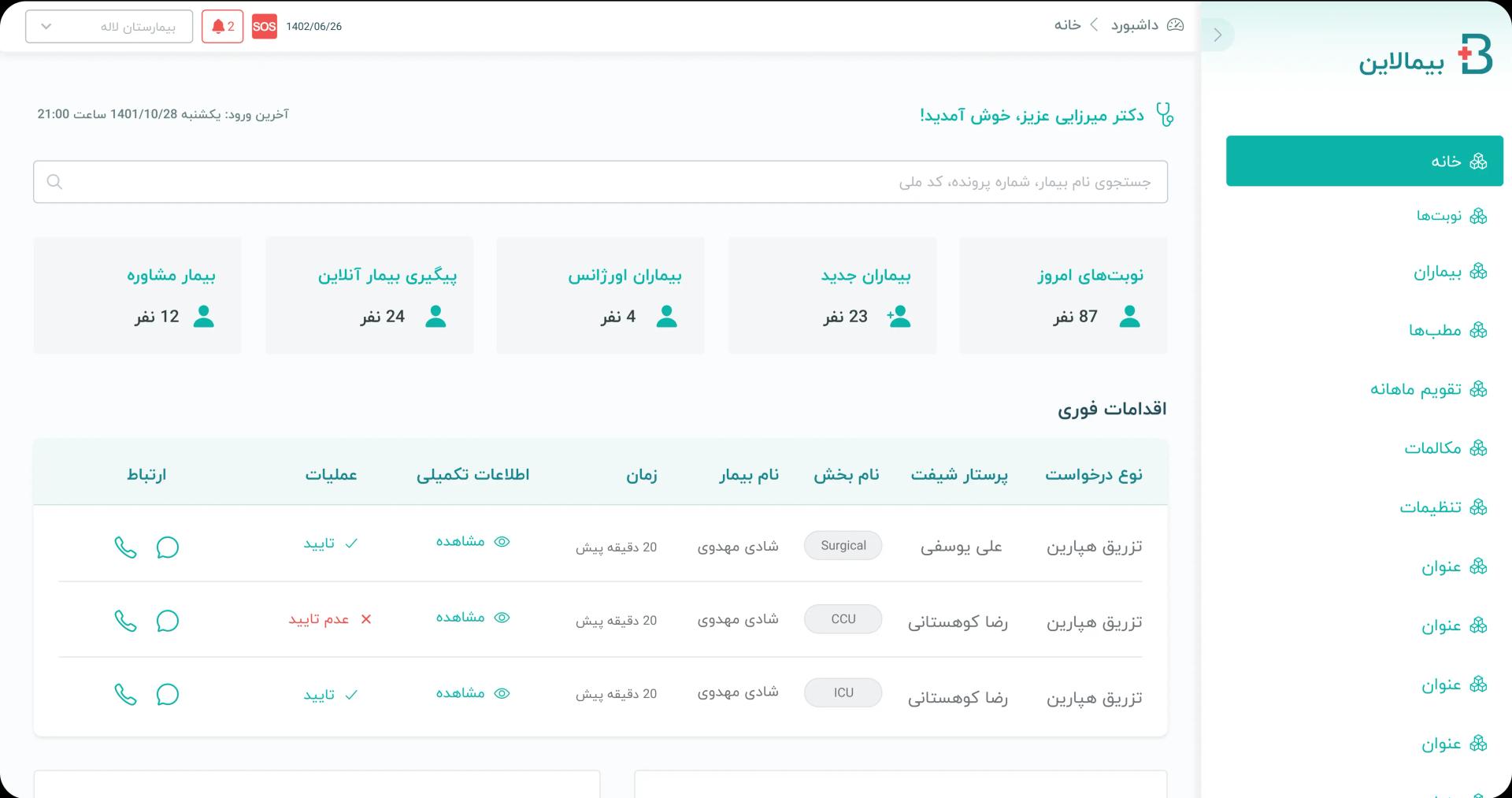Click رضا کوهستانی in the CCU row
Viewport: 1512px width, 798px height.
click(x=958, y=622)
